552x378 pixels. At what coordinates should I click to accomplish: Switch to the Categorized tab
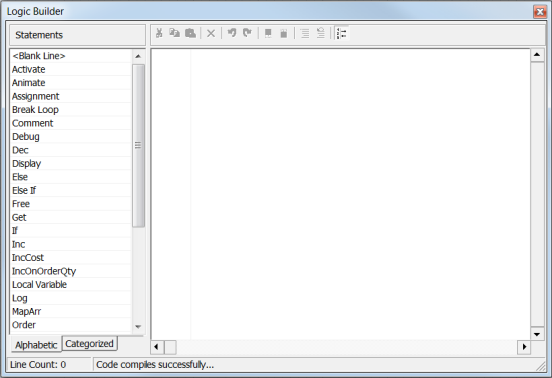point(89,344)
